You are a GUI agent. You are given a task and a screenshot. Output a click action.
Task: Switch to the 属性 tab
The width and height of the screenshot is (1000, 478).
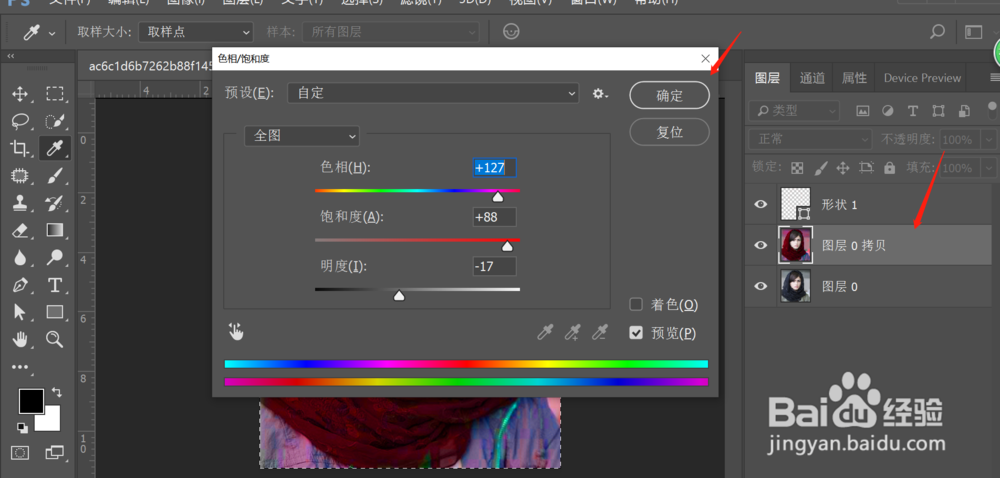[854, 78]
